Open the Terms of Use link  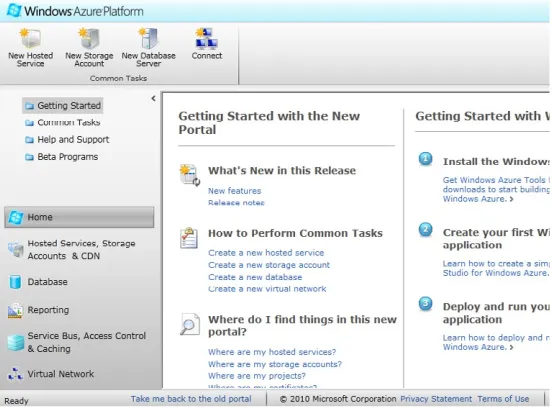[x=503, y=399]
